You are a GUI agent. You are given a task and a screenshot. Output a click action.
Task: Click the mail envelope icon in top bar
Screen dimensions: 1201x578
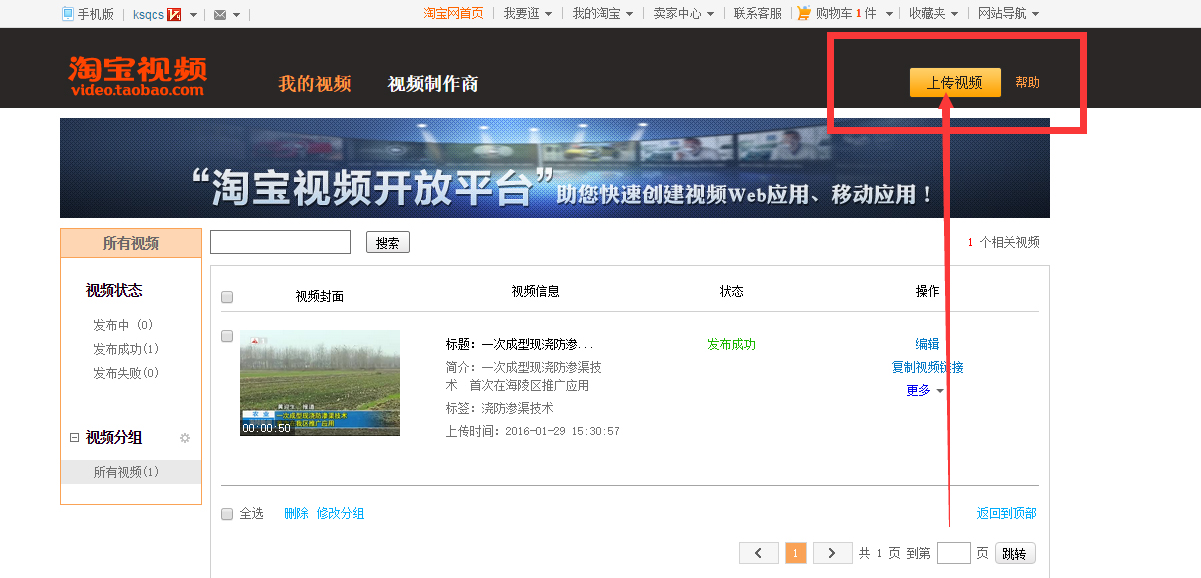point(220,14)
